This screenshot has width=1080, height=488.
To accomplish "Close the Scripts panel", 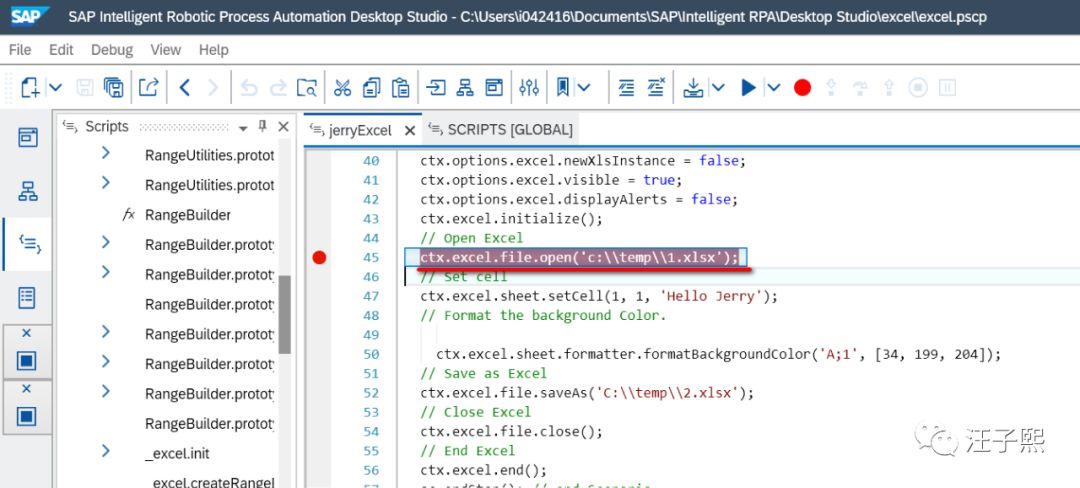I will (x=283, y=127).
